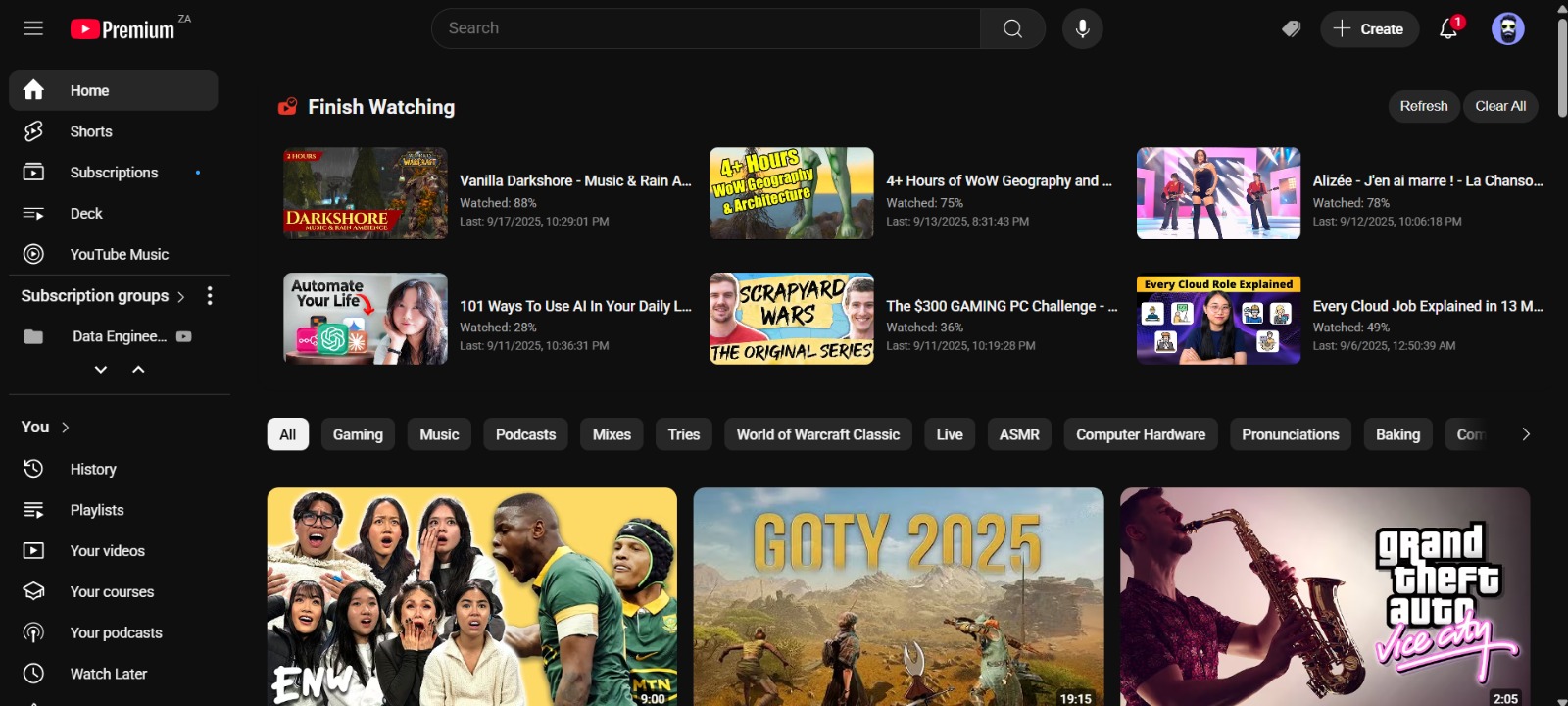Image resolution: width=1568 pixels, height=706 pixels.
Task: Click the Subscriptions icon in sidebar
Action: coord(33,173)
